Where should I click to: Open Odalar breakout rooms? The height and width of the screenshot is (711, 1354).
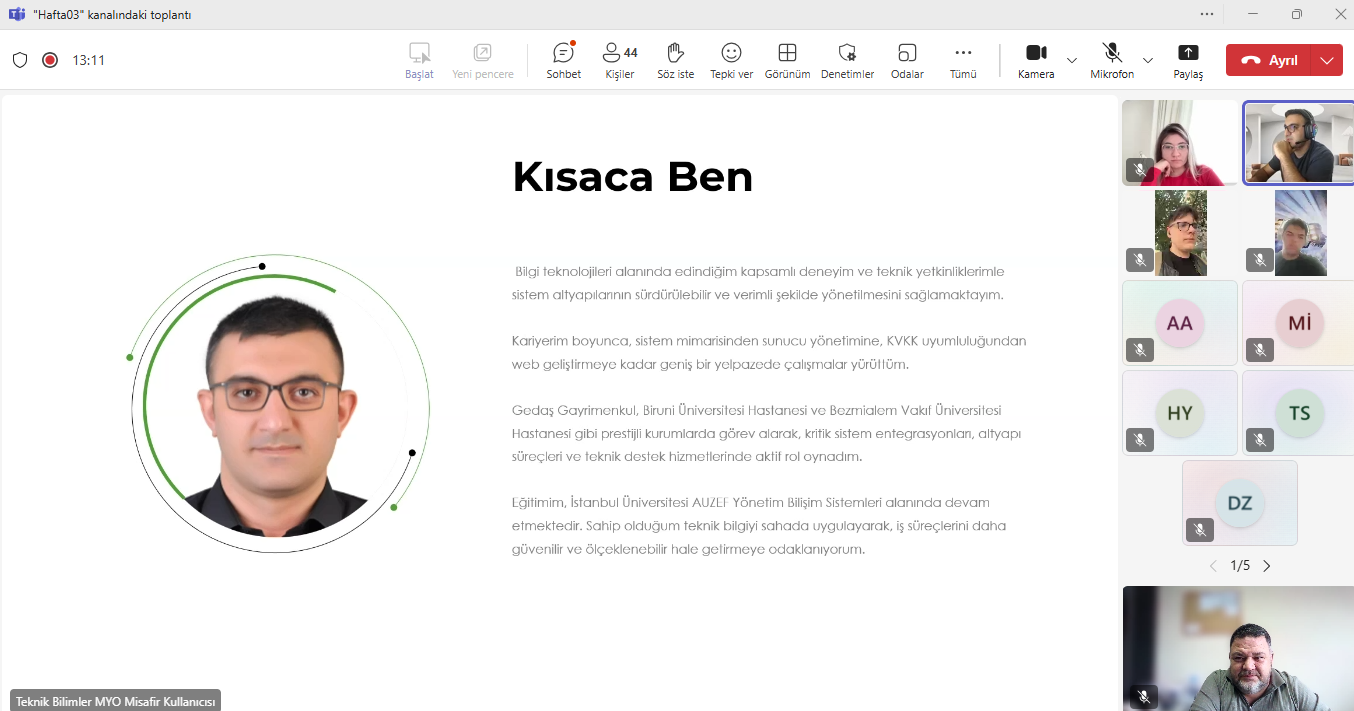pyautogui.click(x=907, y=60)
